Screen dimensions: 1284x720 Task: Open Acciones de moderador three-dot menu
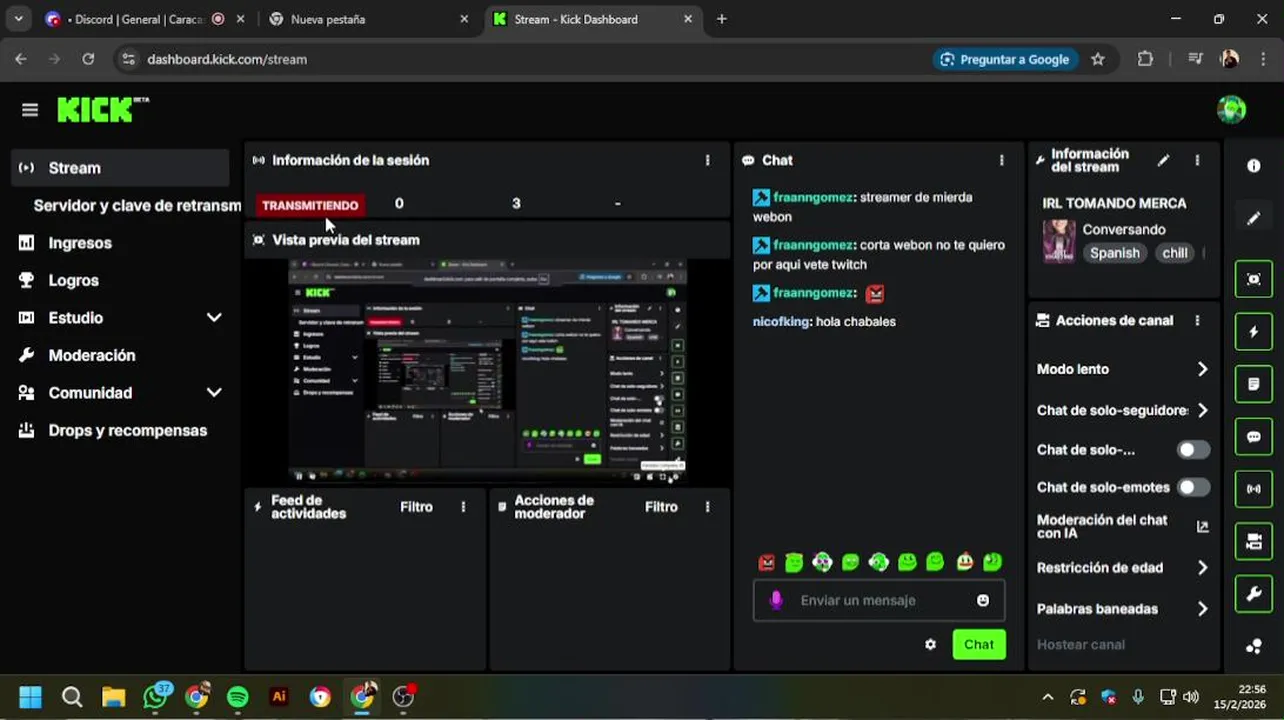pyautogui.click(x=708, y=507)
